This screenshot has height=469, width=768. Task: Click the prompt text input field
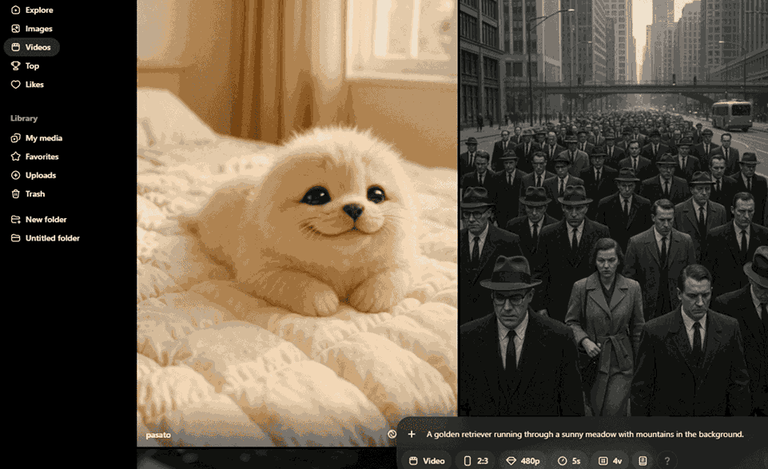[585, 434]
